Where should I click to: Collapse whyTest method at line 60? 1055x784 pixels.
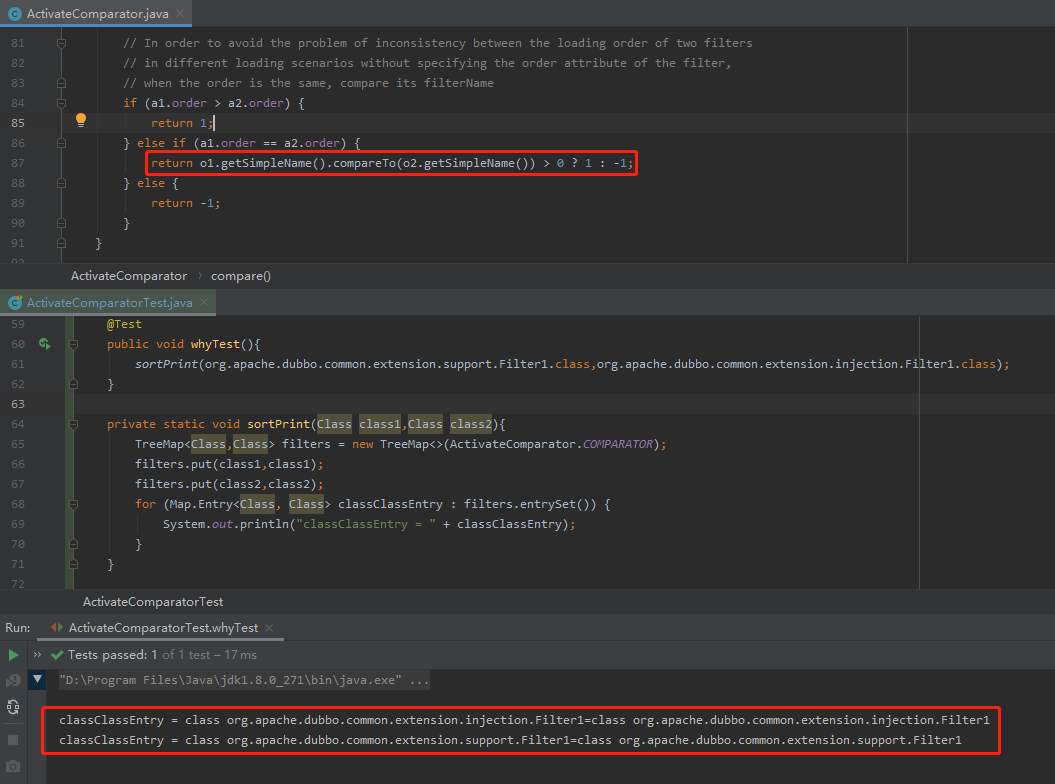pos(73,344)
